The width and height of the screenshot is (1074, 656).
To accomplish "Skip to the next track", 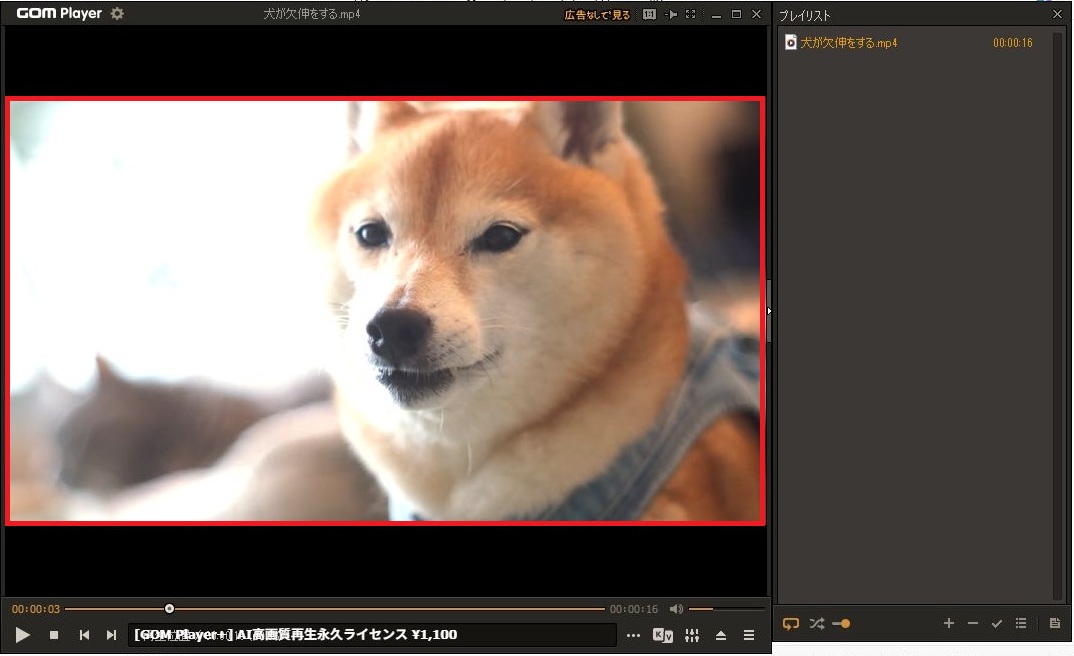I will [111, 635].
